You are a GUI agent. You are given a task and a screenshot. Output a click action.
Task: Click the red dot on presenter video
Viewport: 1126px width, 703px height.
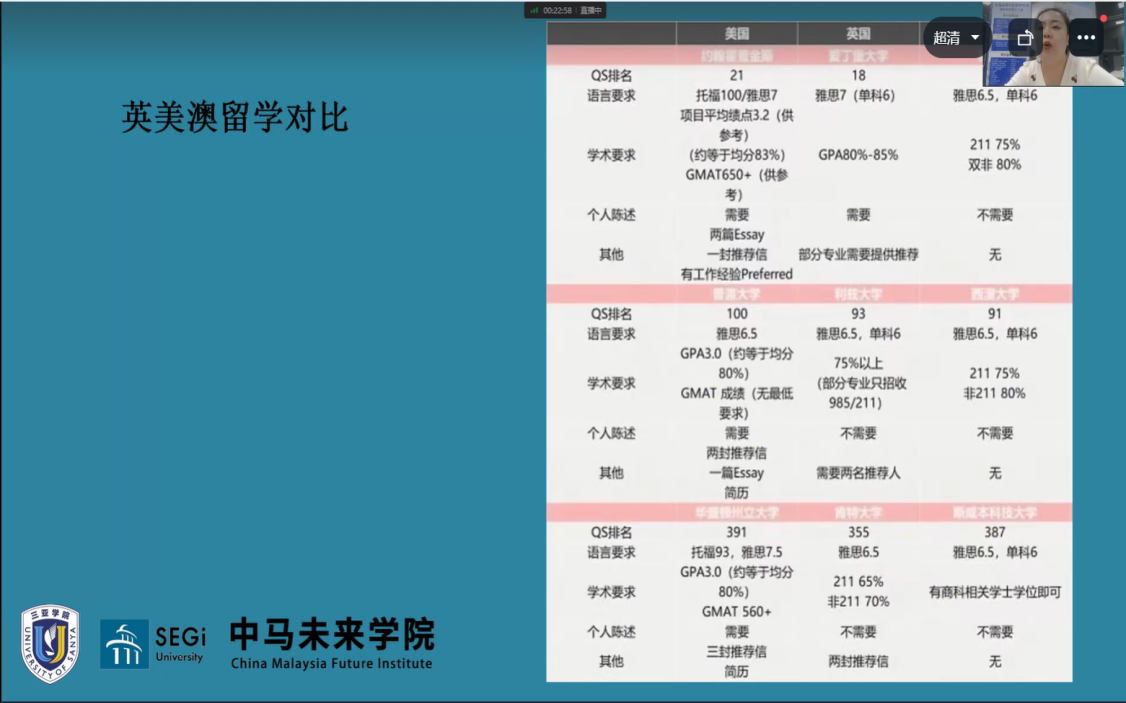pyautogui.click(x=1104, y=18)
